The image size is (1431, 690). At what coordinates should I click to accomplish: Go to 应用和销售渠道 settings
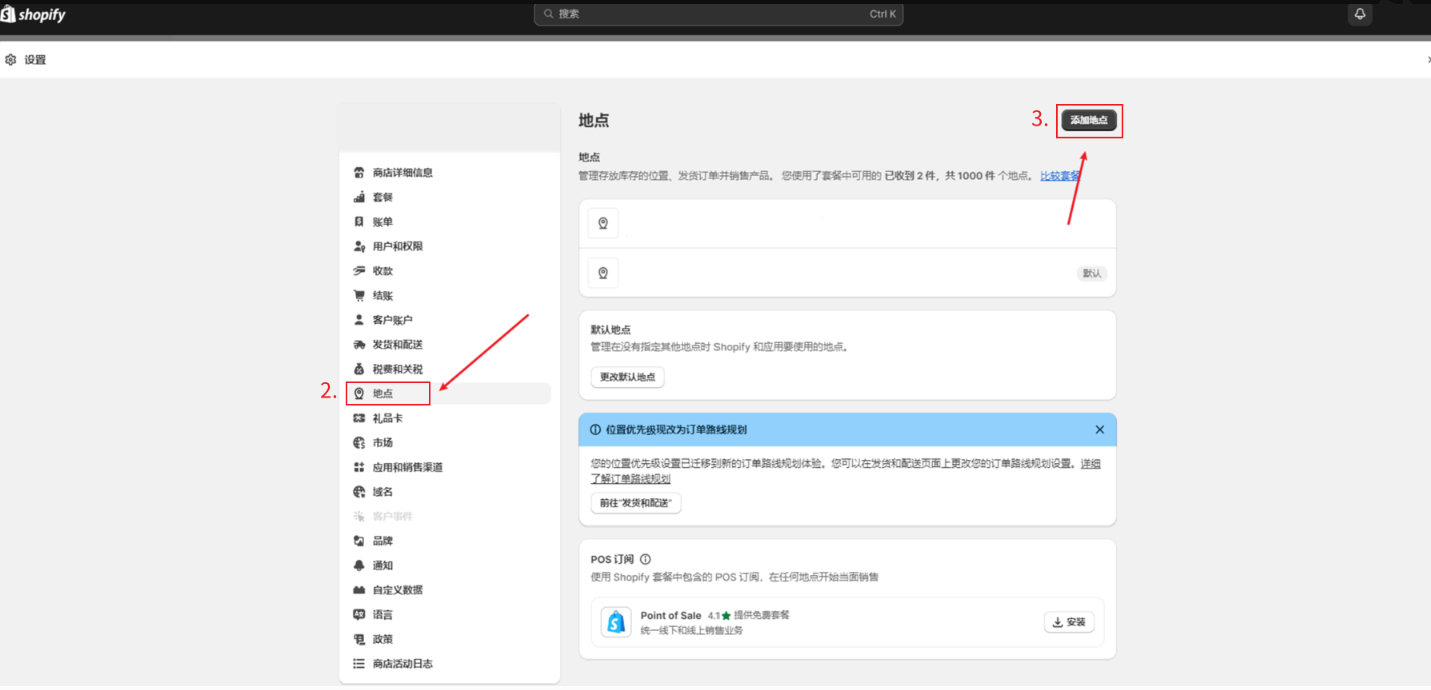[x=407, y=468]
